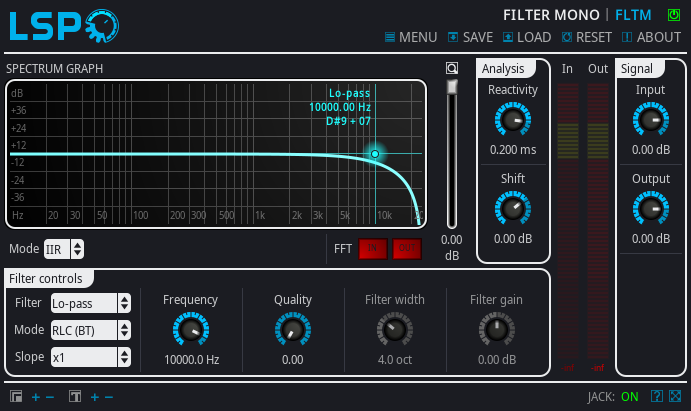Open the MENU item

[x=410, y=37]
